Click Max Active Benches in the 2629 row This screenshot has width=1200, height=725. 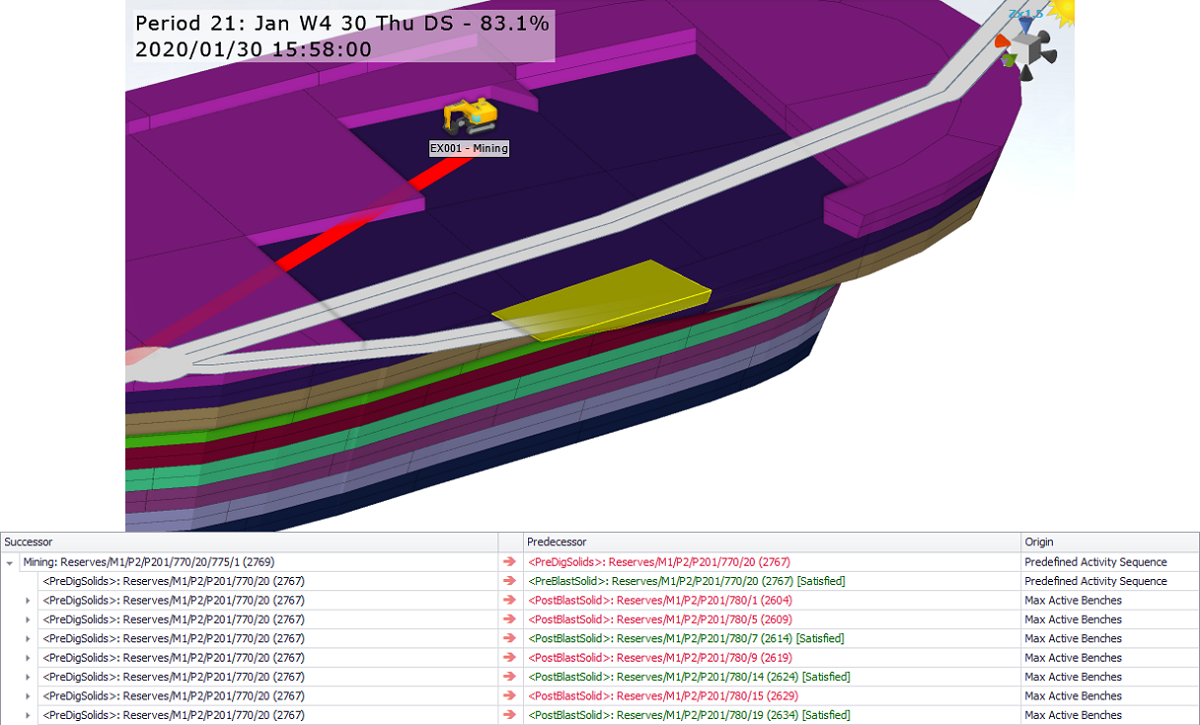[x=1073, y=696]
